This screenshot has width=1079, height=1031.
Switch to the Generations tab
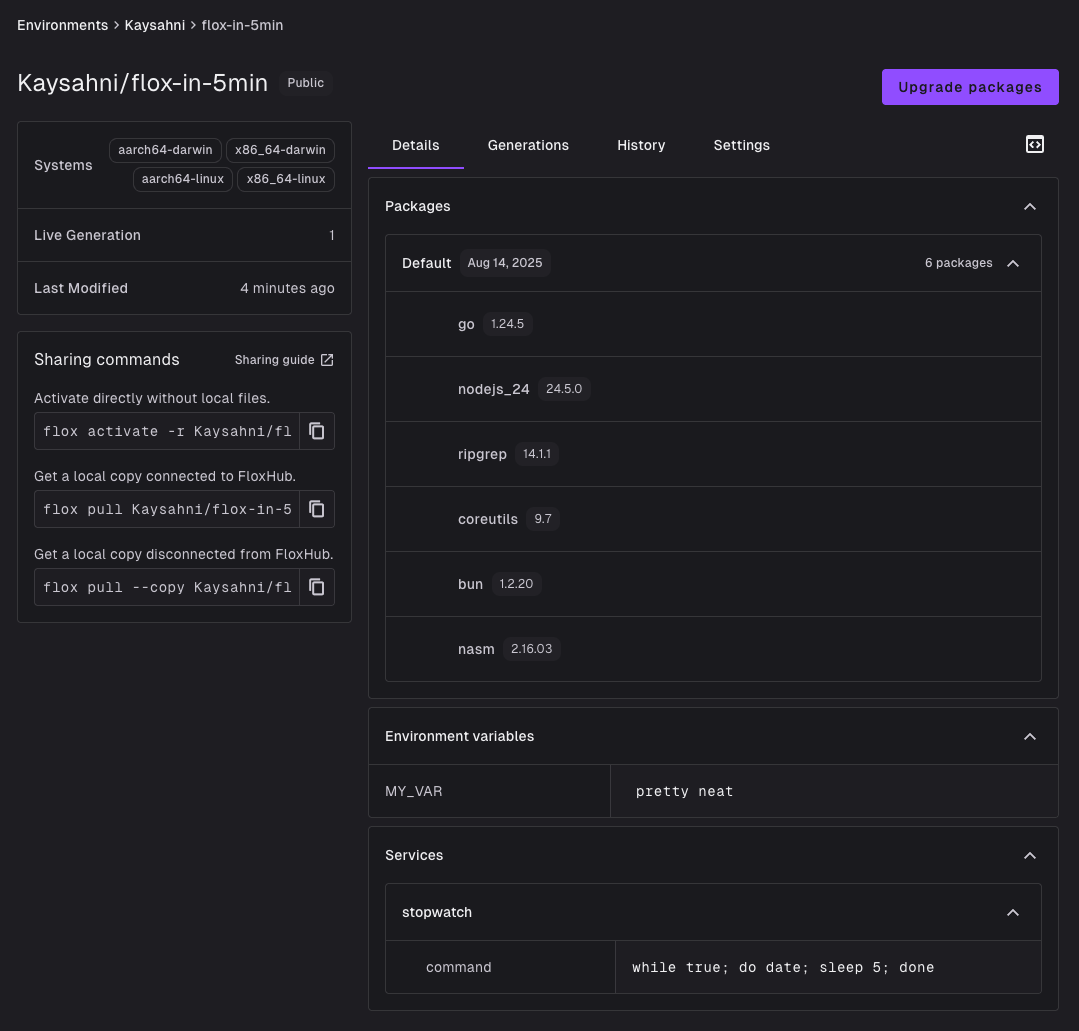pyautogui.click(x=528, y=145)
